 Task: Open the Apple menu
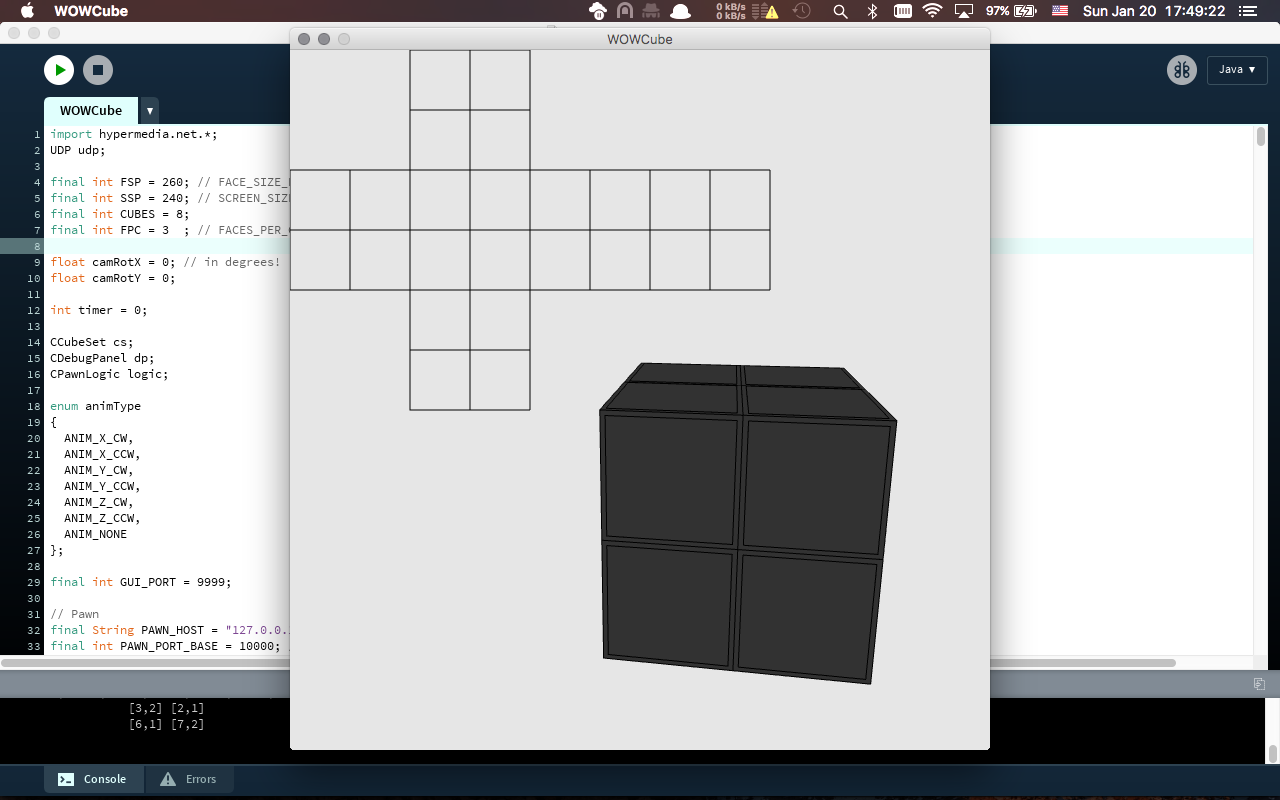[27, 11]
